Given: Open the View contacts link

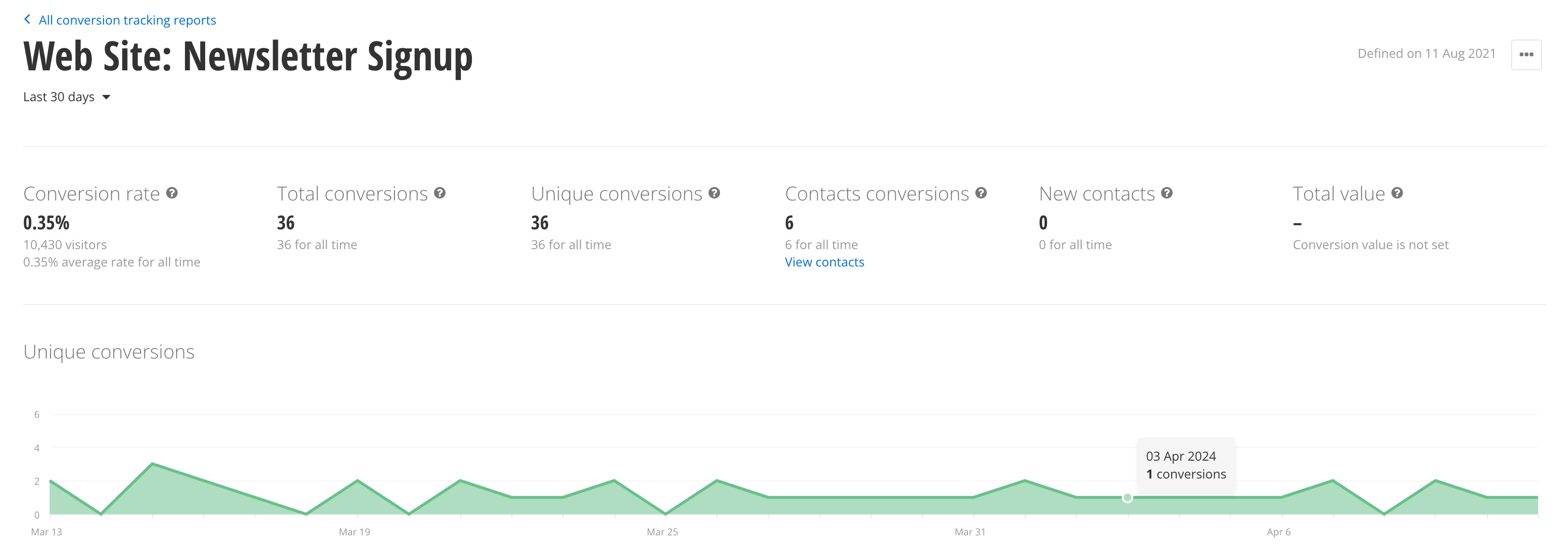Looking at the screenshot, I should (x=824, y=262).
